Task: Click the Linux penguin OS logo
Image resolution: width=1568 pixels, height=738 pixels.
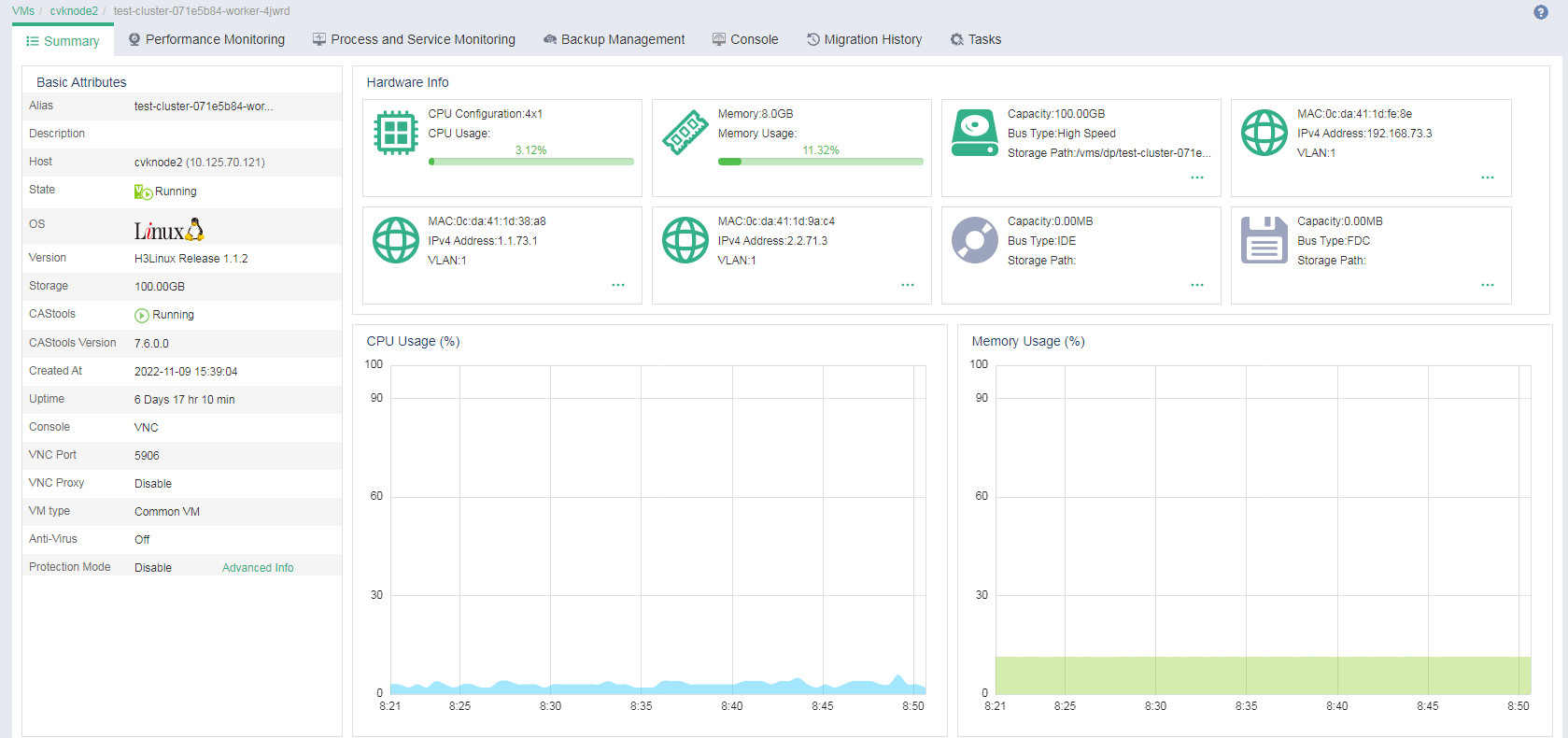Action: (169, 230)
